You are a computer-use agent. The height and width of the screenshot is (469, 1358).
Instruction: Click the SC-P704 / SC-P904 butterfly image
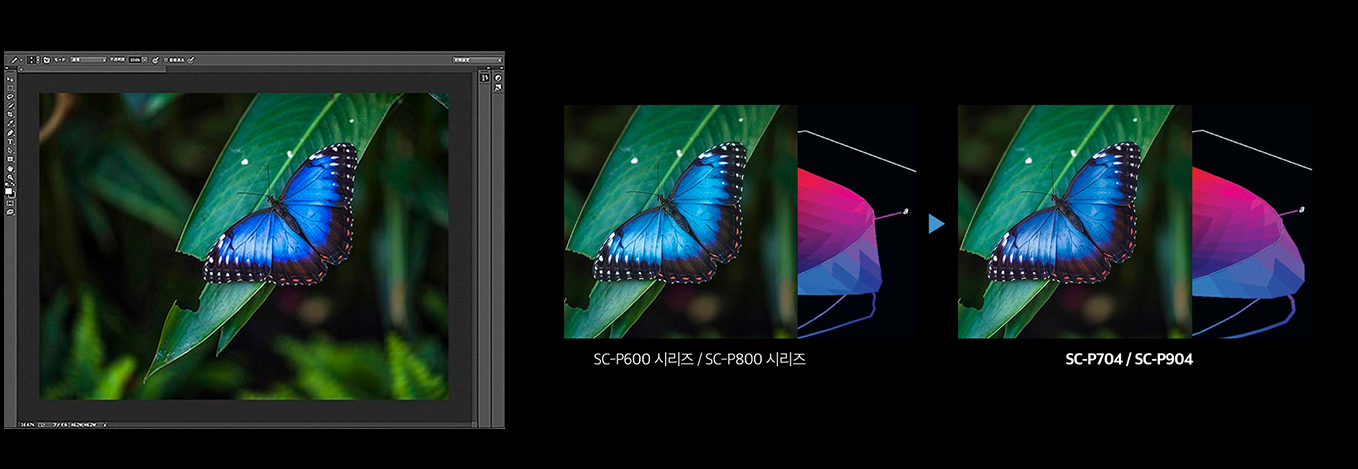pyautogui.click(x=1074, y=221)
